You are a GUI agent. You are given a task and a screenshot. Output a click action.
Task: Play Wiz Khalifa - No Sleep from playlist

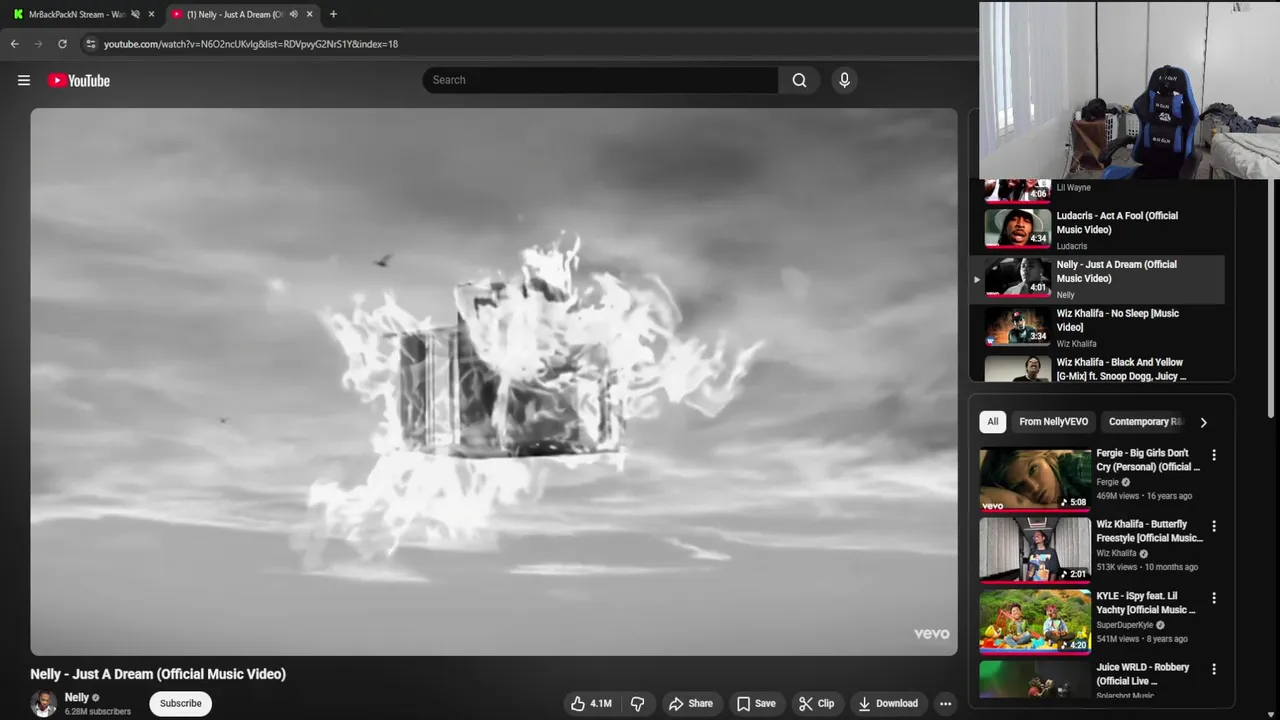point(1097,327)
